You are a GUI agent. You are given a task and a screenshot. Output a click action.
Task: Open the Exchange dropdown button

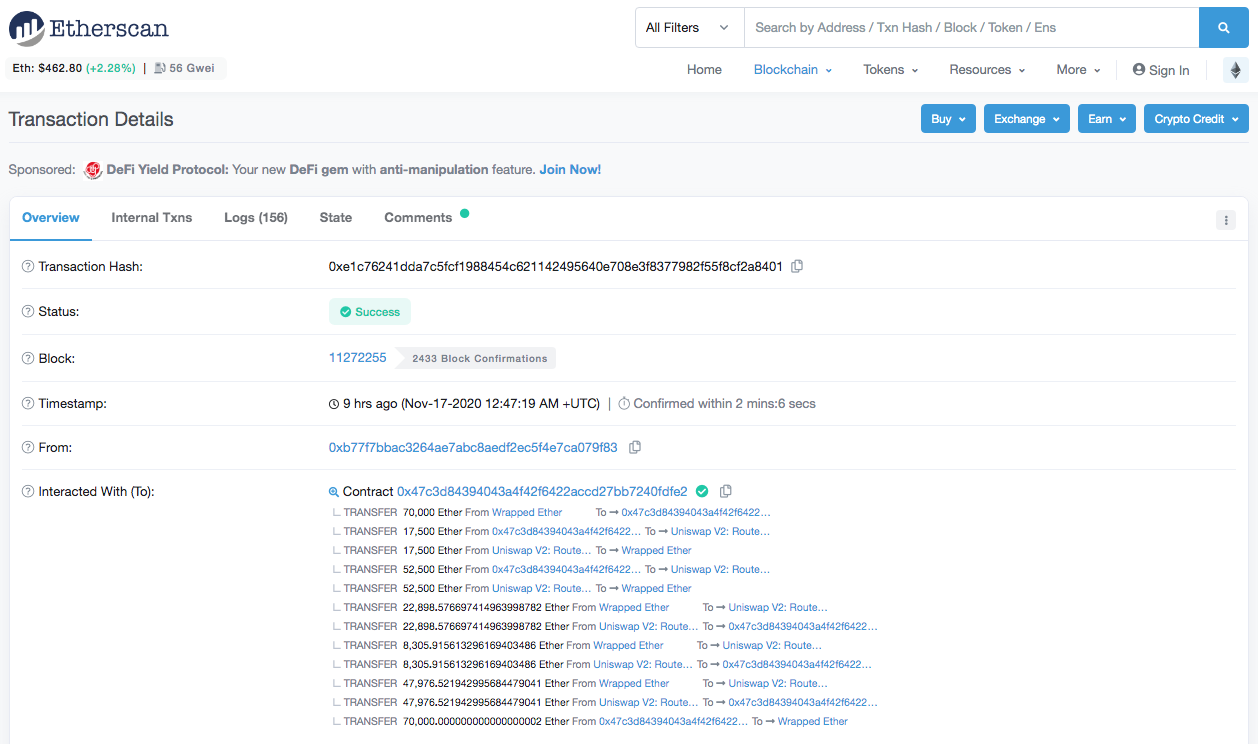[1027, 119]
